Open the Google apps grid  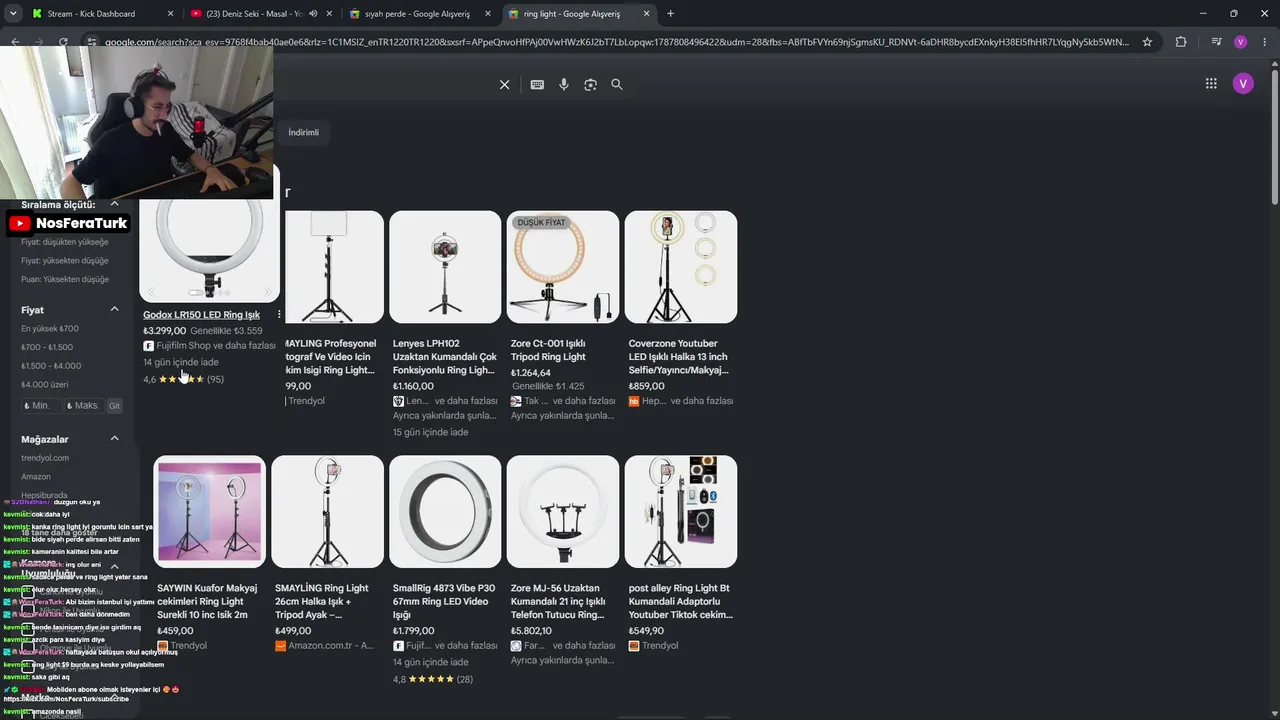(1211, 84)
